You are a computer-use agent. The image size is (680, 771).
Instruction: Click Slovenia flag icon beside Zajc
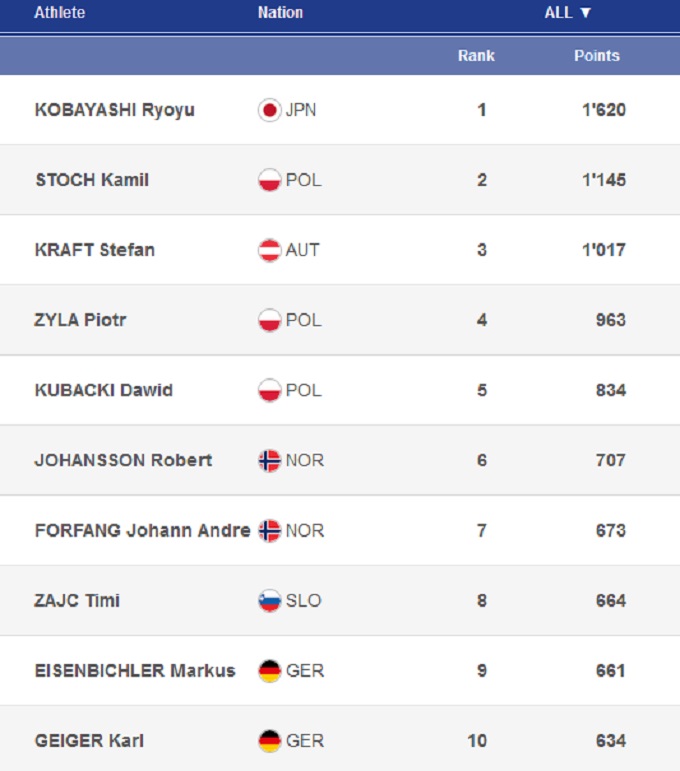pos(269,601)
